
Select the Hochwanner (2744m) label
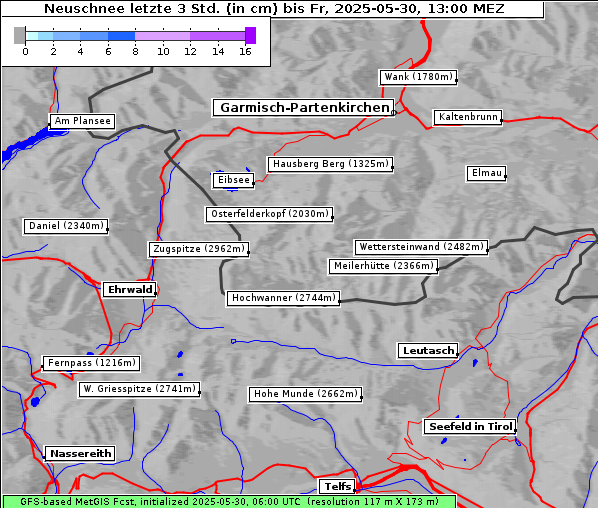pos(283,298)
